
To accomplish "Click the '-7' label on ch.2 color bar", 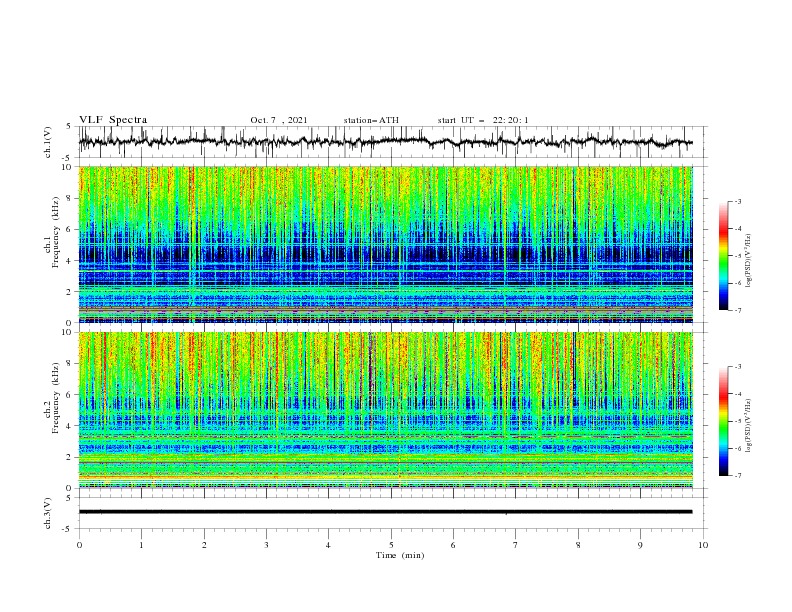I will click(x=737, y=476).
